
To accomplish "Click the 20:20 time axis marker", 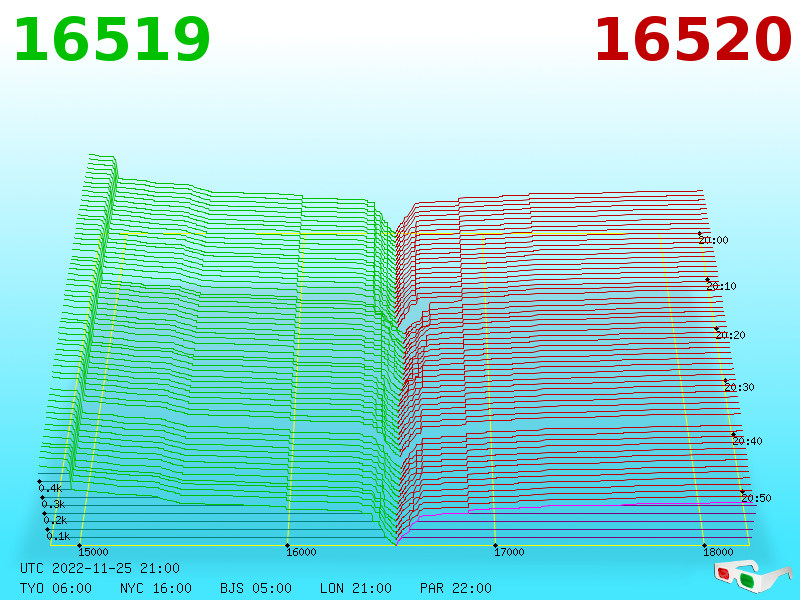I will 730,335.
